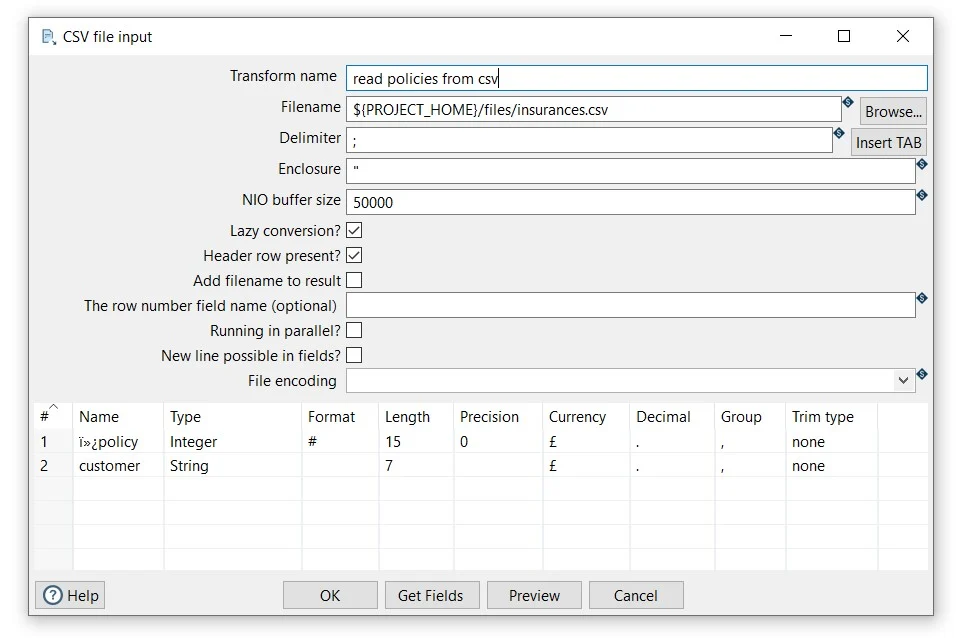The height and width of the screenshot is (638, 962).
Task: Enable Running in parallel
Action: pos(354,330)
